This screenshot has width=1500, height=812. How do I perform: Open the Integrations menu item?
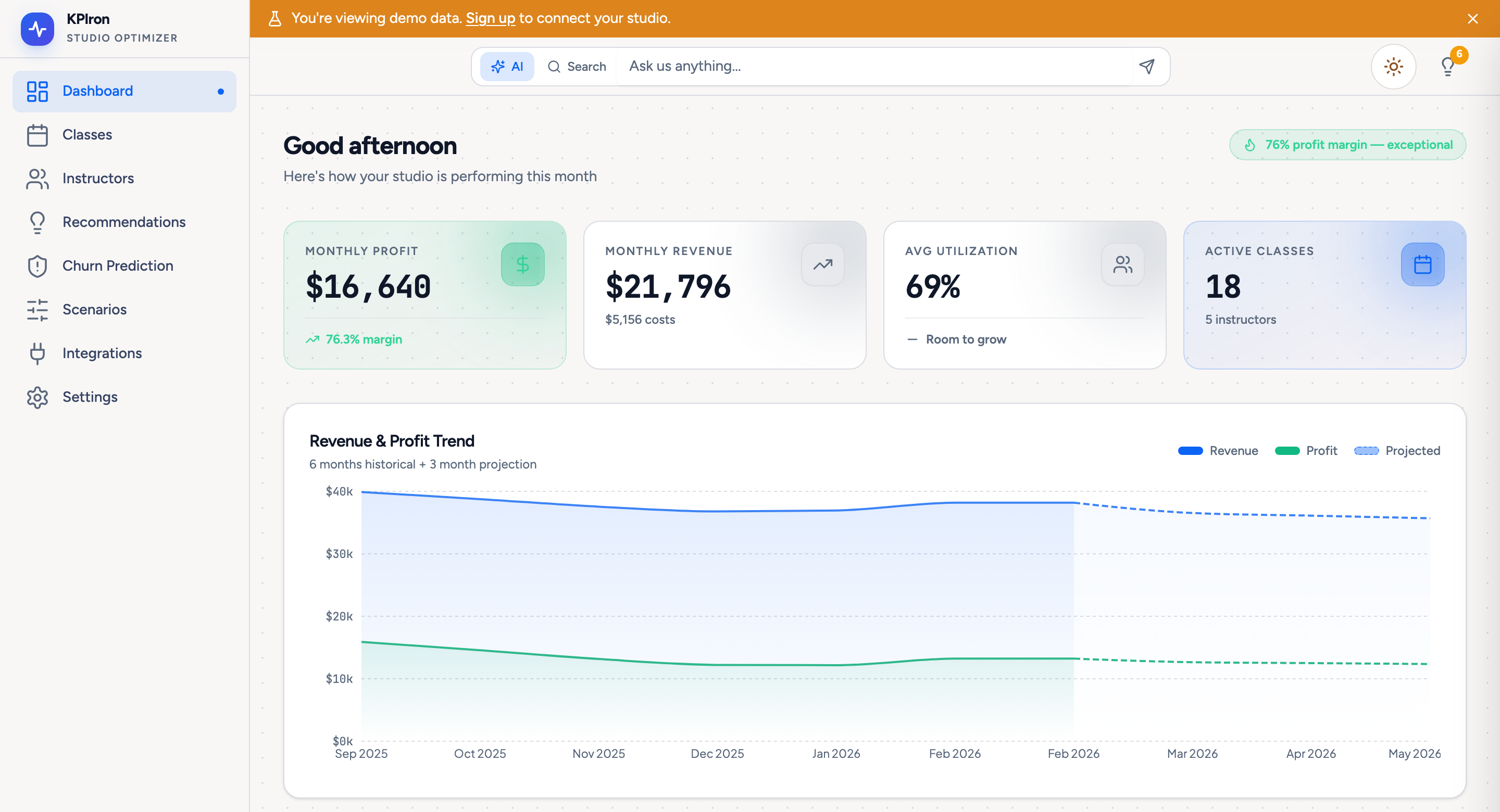pos(124,353)
